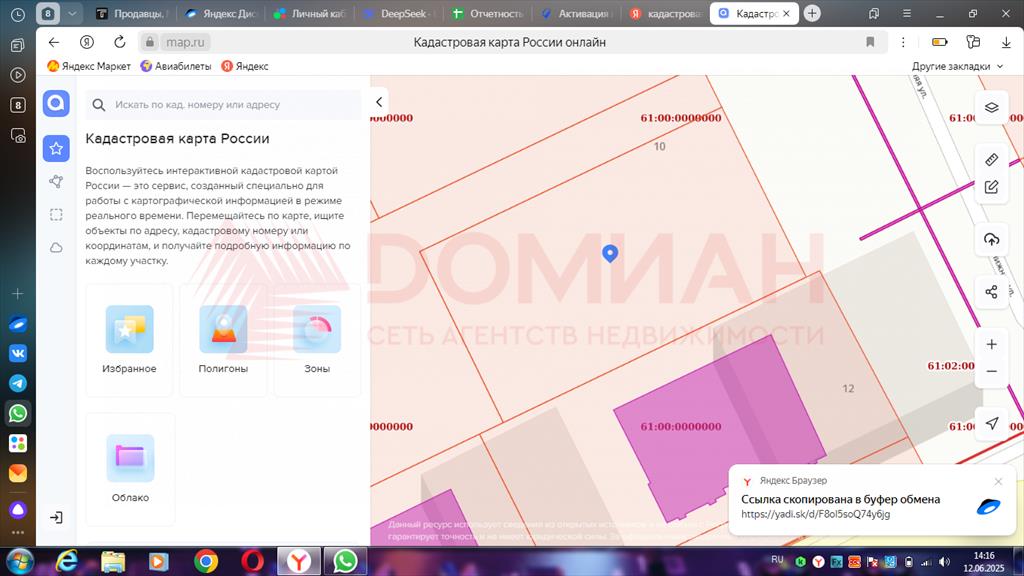Viewport: 1024px width, 576px height.
Task: Click building number 10 on map
Action: (660, 146)
